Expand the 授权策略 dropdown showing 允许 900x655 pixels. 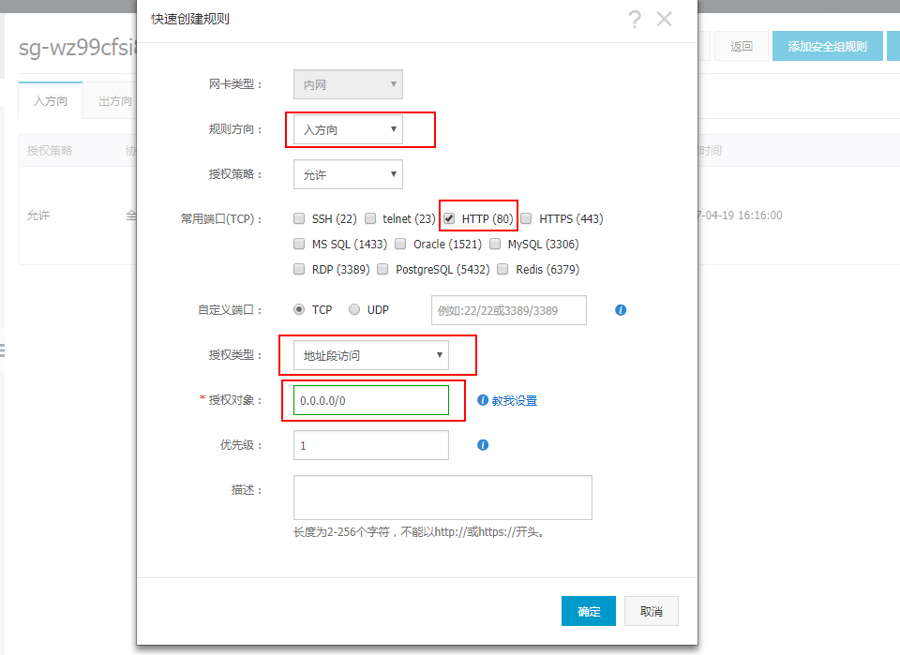(348, 175)
